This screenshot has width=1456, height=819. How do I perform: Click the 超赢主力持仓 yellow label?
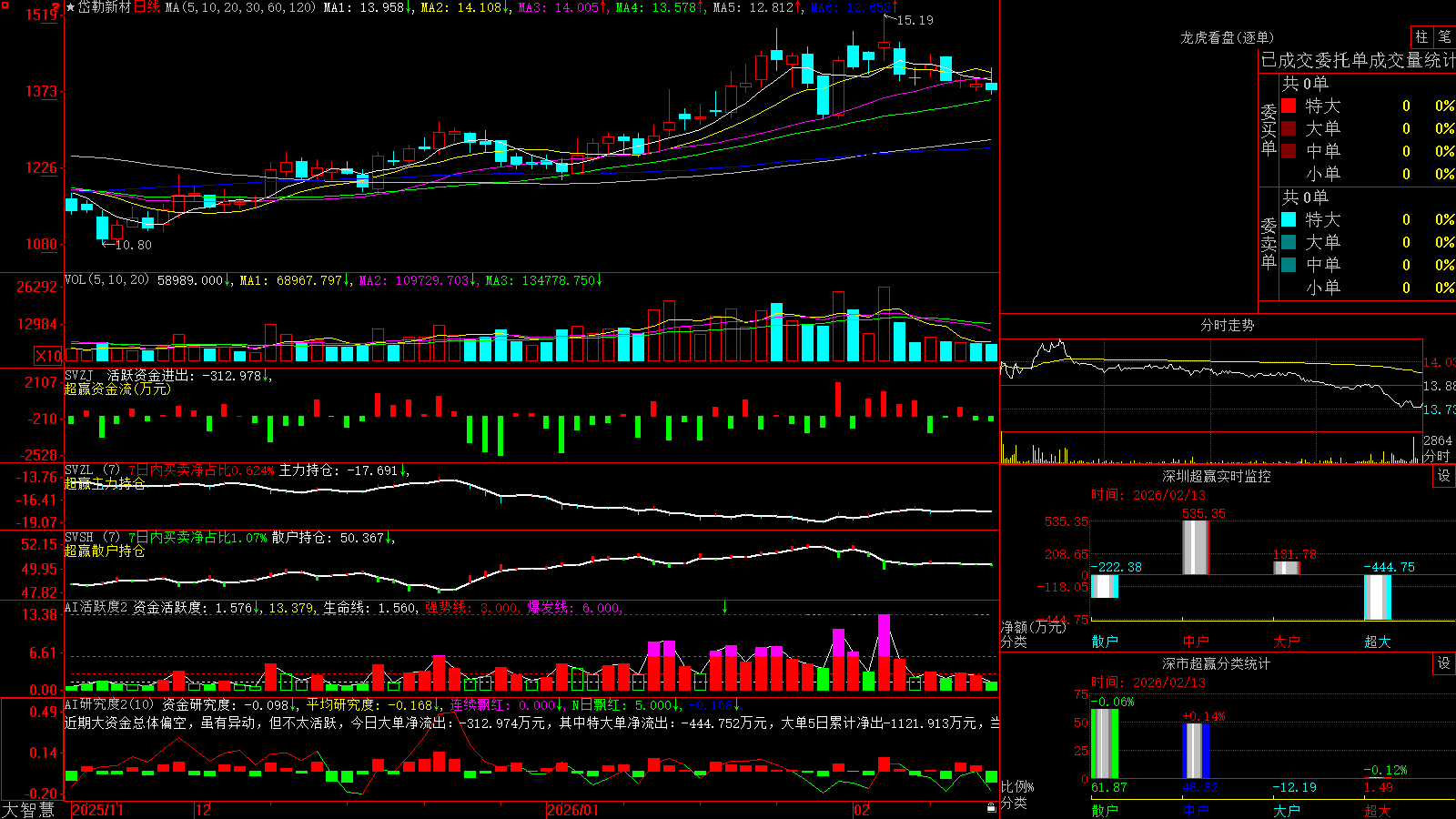[x=105, y=483]
